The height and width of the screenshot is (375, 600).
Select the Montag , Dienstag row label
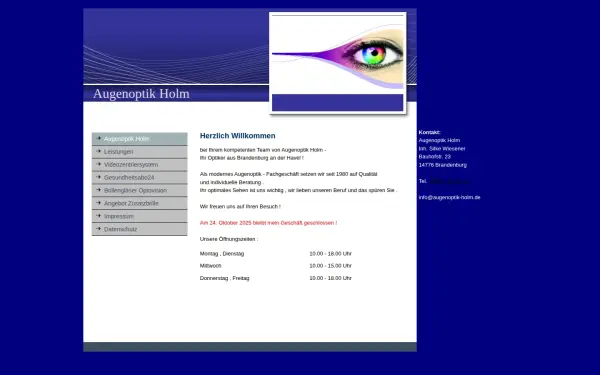point(222,254)
